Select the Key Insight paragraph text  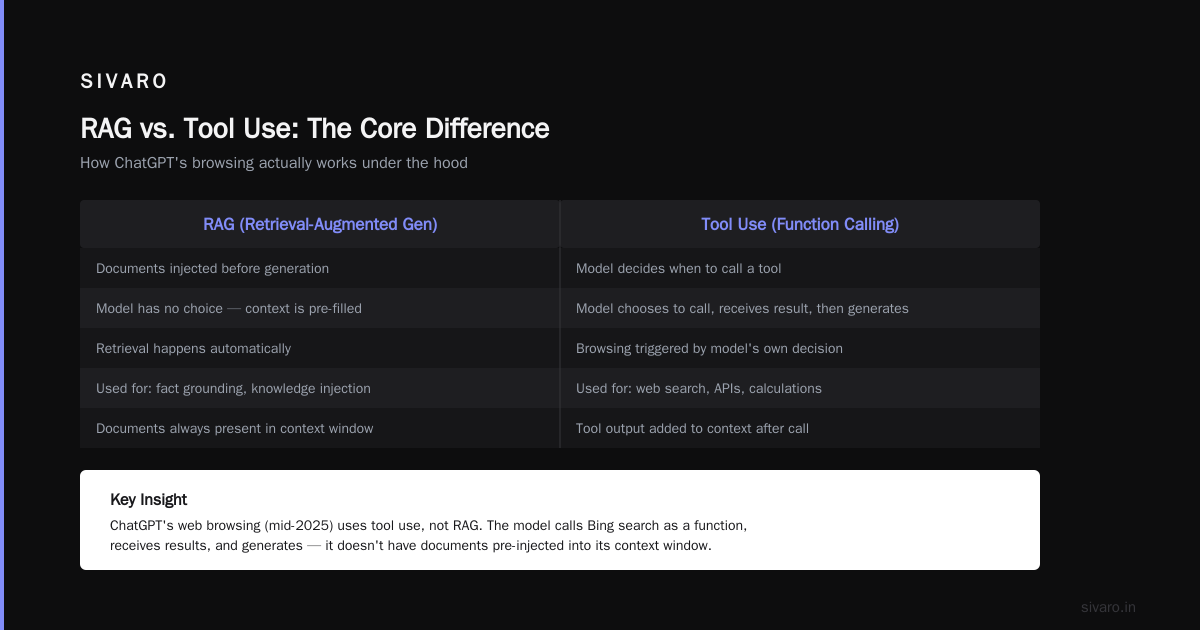coord(429,535)
